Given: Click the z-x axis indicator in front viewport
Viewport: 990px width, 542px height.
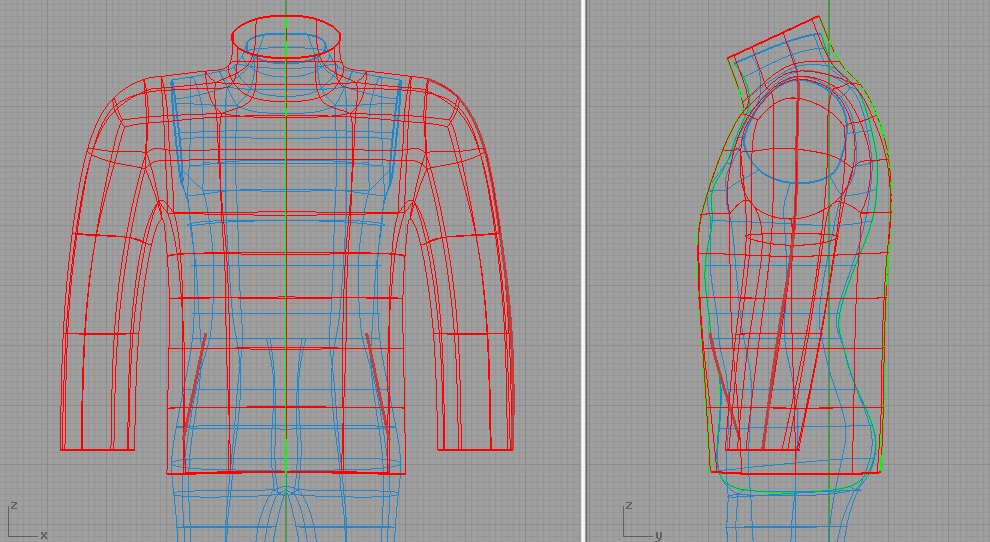Looking at the screenshot, I should coord(27,521).
